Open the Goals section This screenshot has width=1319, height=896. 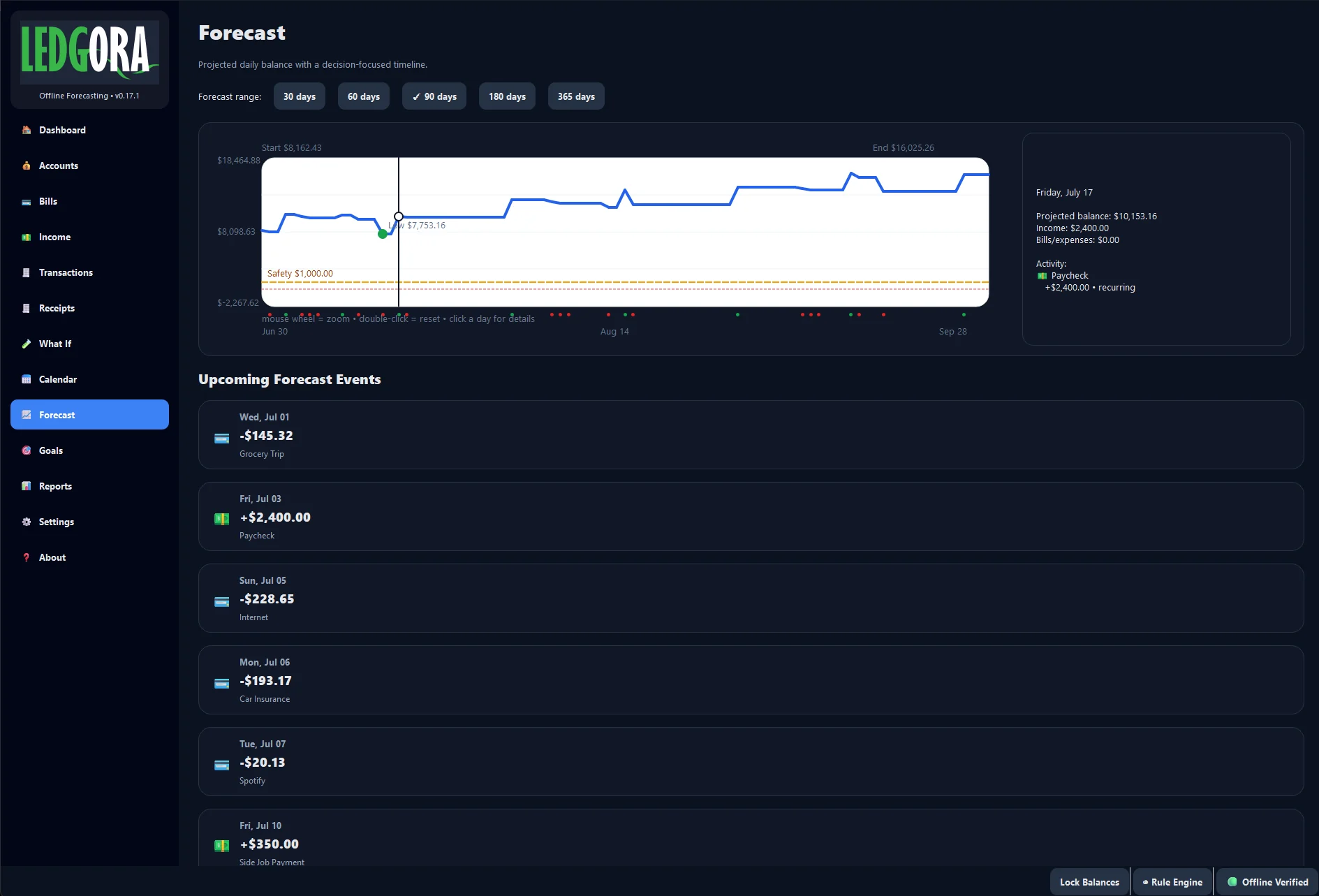pyautogui.click(x=89, y=450)
